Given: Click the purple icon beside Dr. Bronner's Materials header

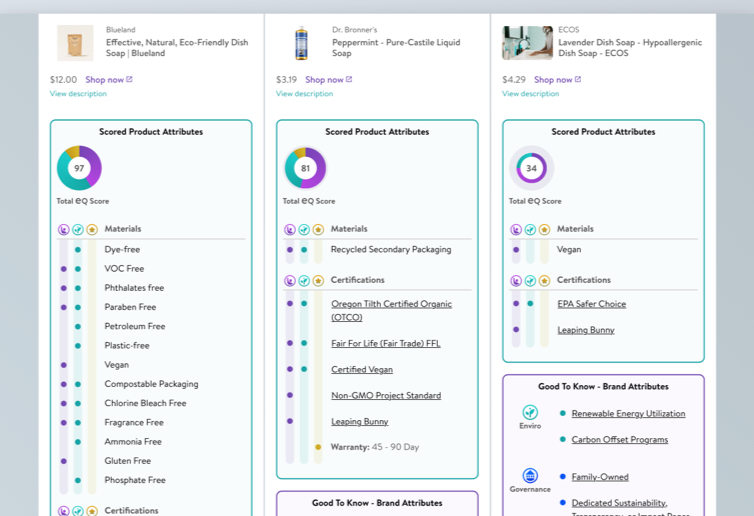Looking at the screenshot, I should (x=290, y=230).
